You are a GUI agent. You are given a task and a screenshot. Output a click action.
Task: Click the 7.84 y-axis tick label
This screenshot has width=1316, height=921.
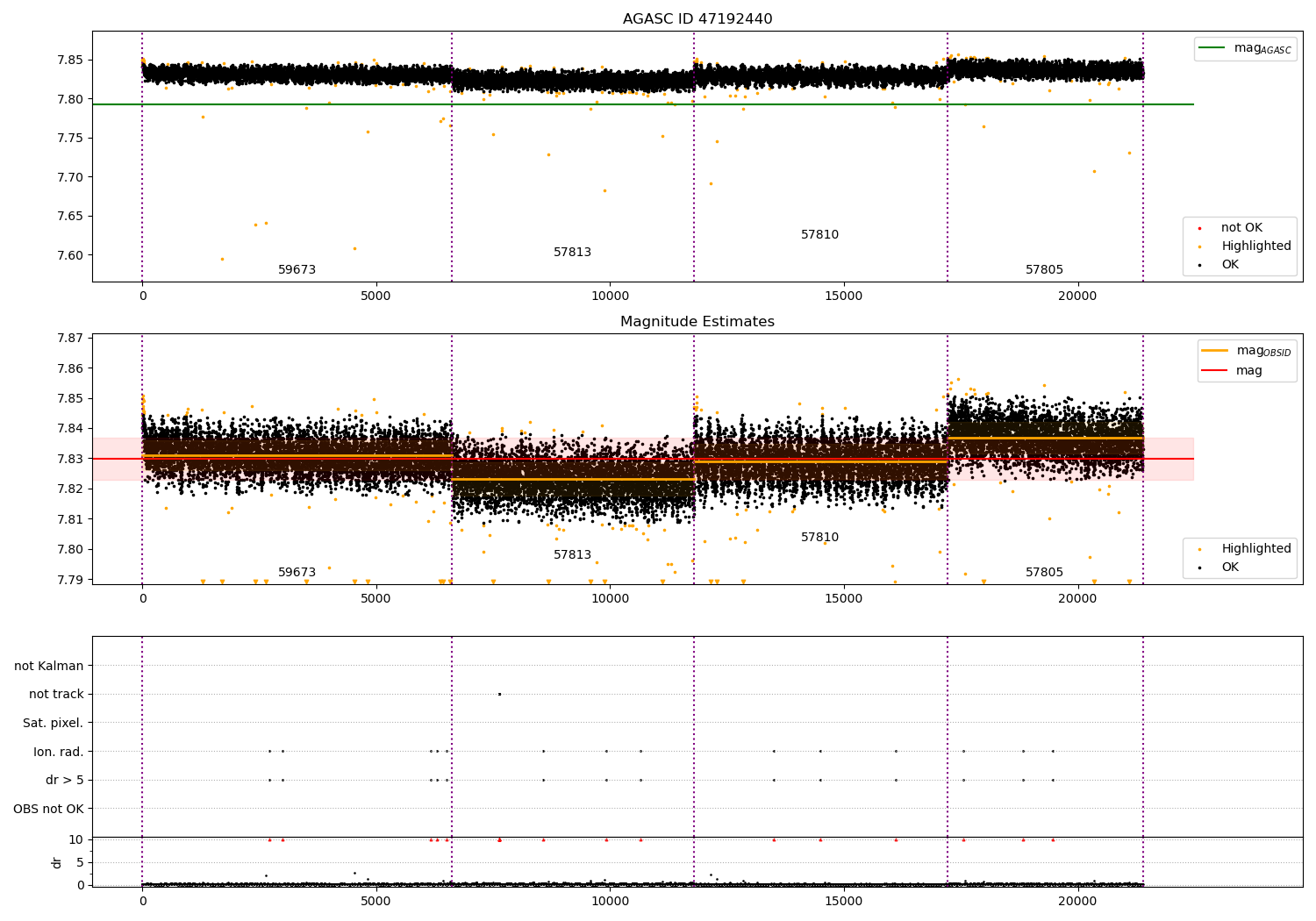click(x=70, y=429)
